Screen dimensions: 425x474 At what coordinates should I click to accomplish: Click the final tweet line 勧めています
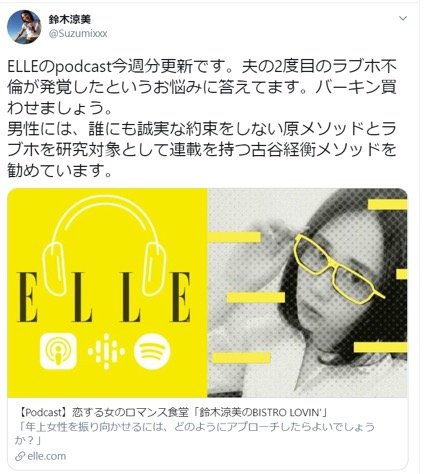59,170
